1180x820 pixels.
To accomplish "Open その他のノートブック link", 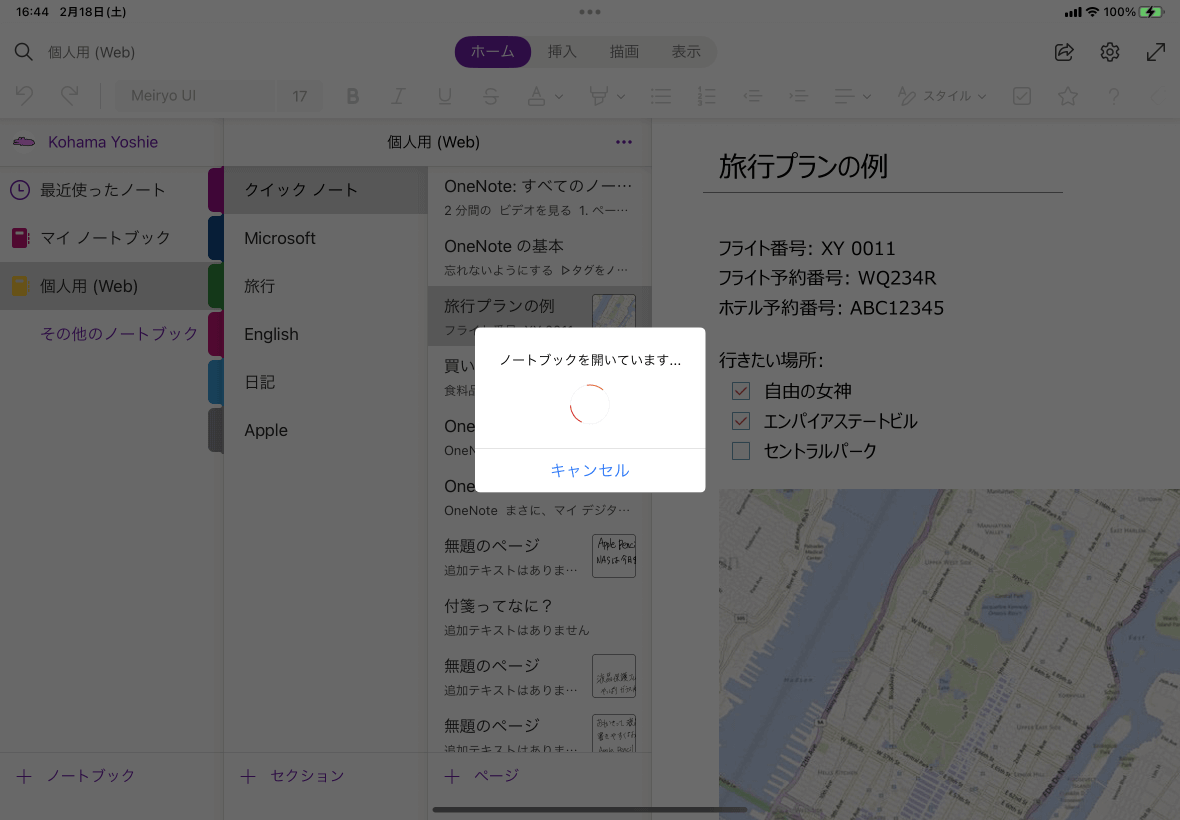I will click(x=119, y=334).
